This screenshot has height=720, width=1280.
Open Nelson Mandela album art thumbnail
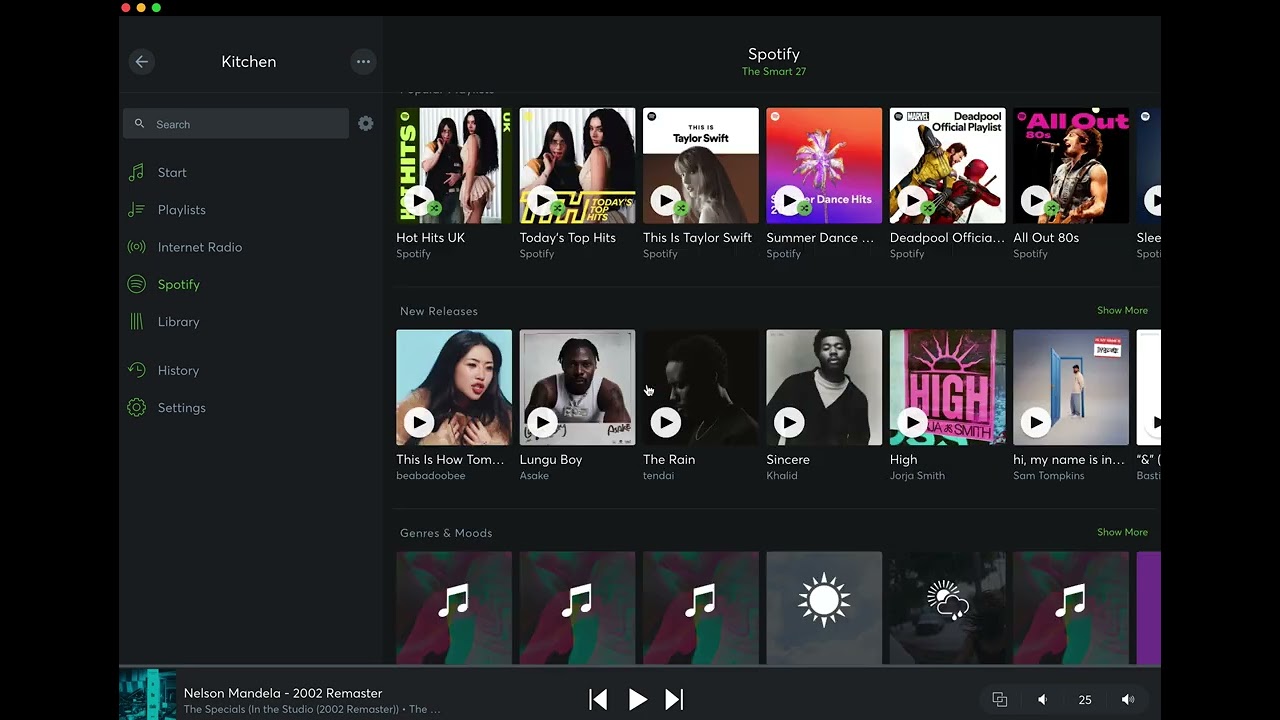point(148,694)
